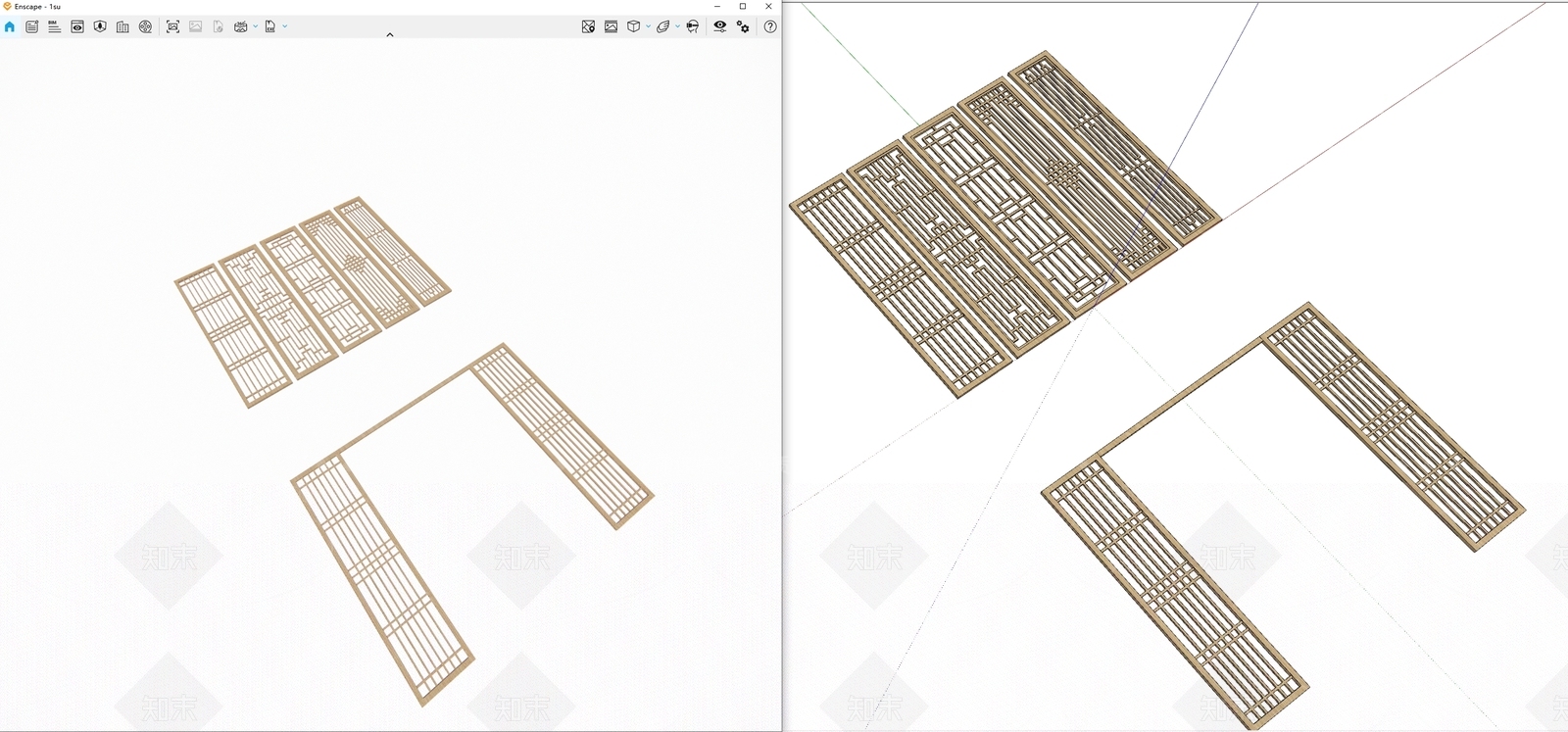
Task: Click the window-with-eye toolbar icon
Action: point(77,26)
